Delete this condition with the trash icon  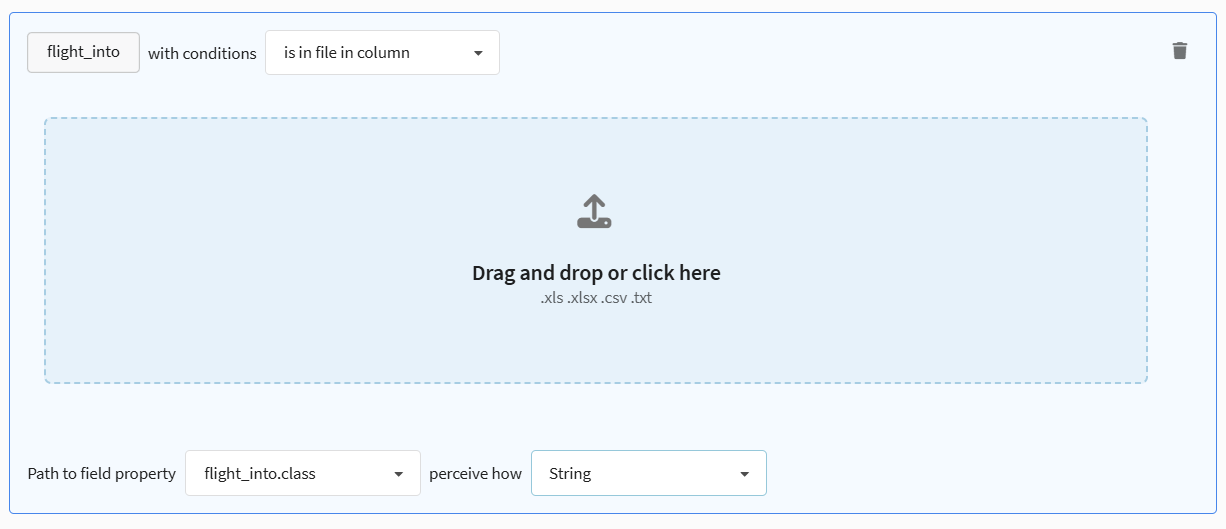1180,51
